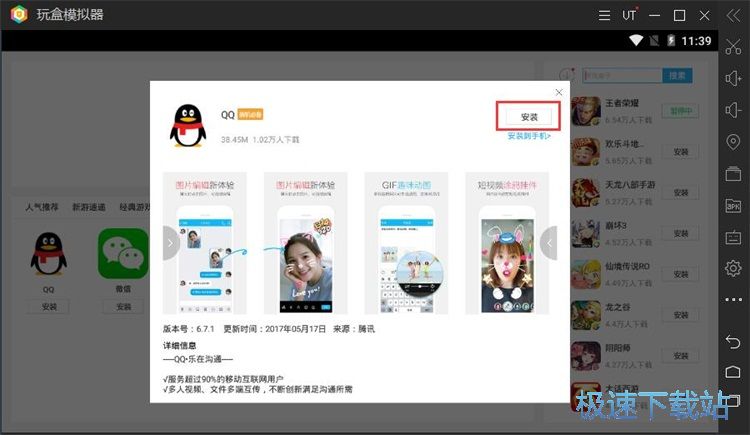Click the no-SIM signal icon

pos(654,41)
